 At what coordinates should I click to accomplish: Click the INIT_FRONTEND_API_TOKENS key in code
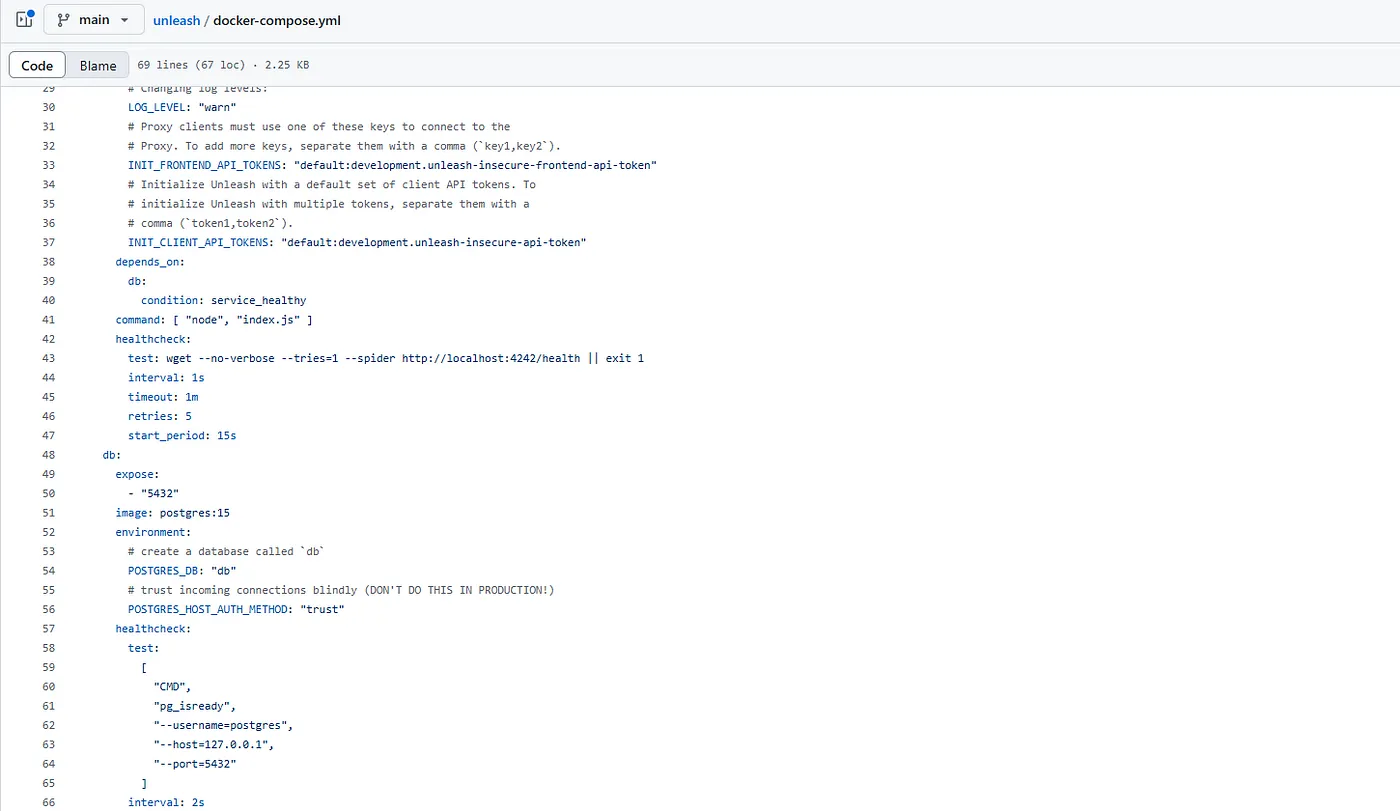coord(207,165)
